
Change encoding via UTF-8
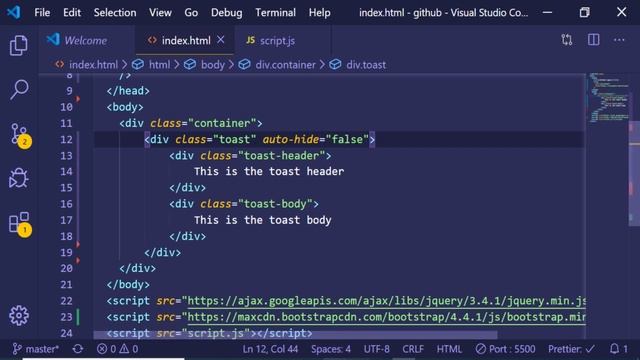click(376, 349)
